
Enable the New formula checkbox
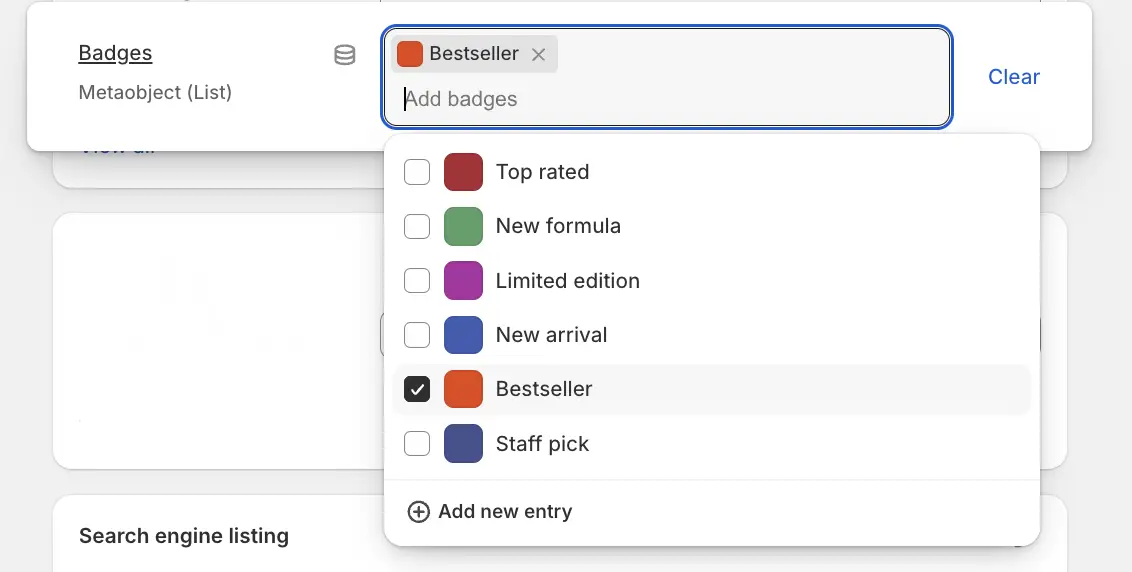pyautogui.click(x=417, y=226)
